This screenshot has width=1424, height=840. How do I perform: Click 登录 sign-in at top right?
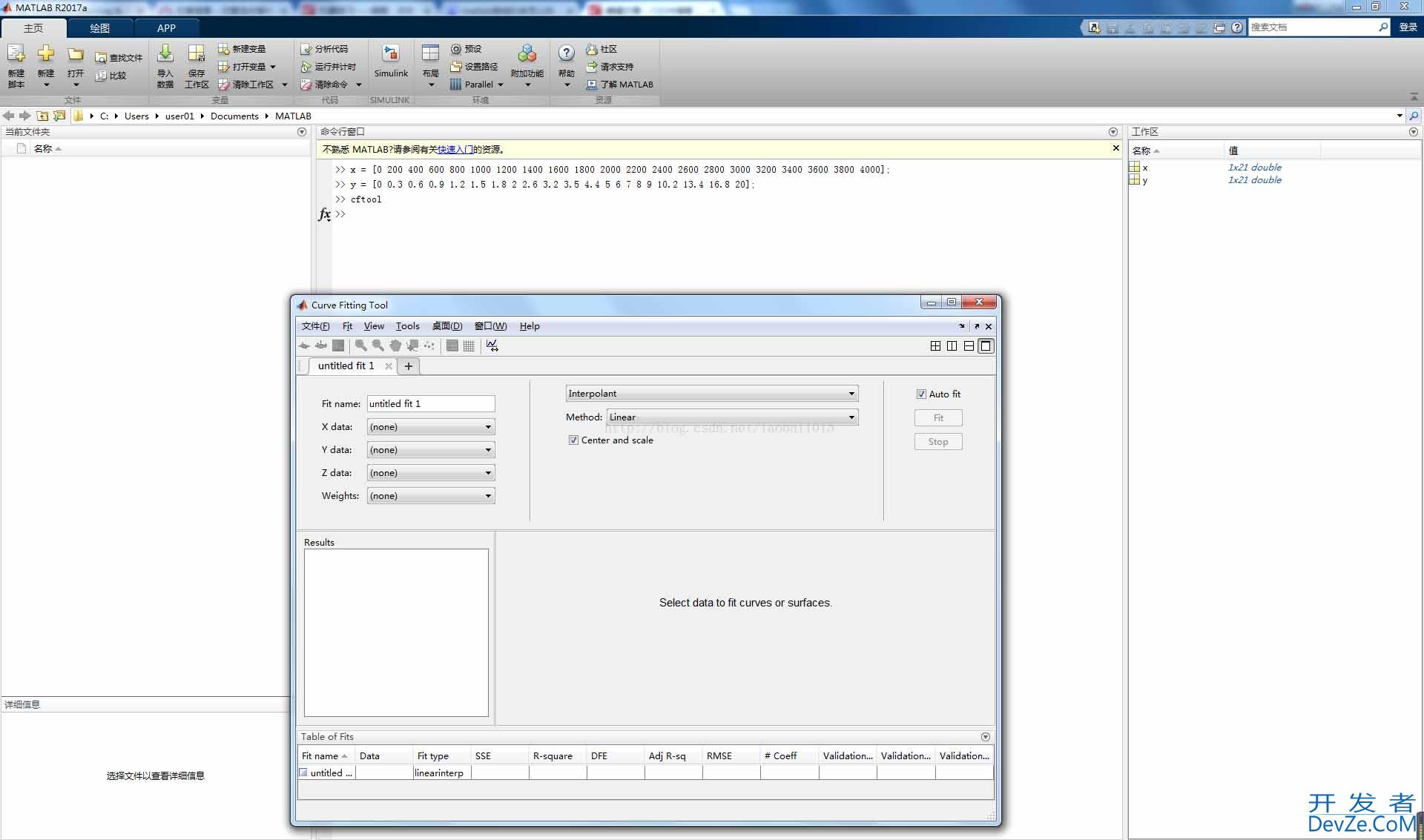coord(1408,27)
